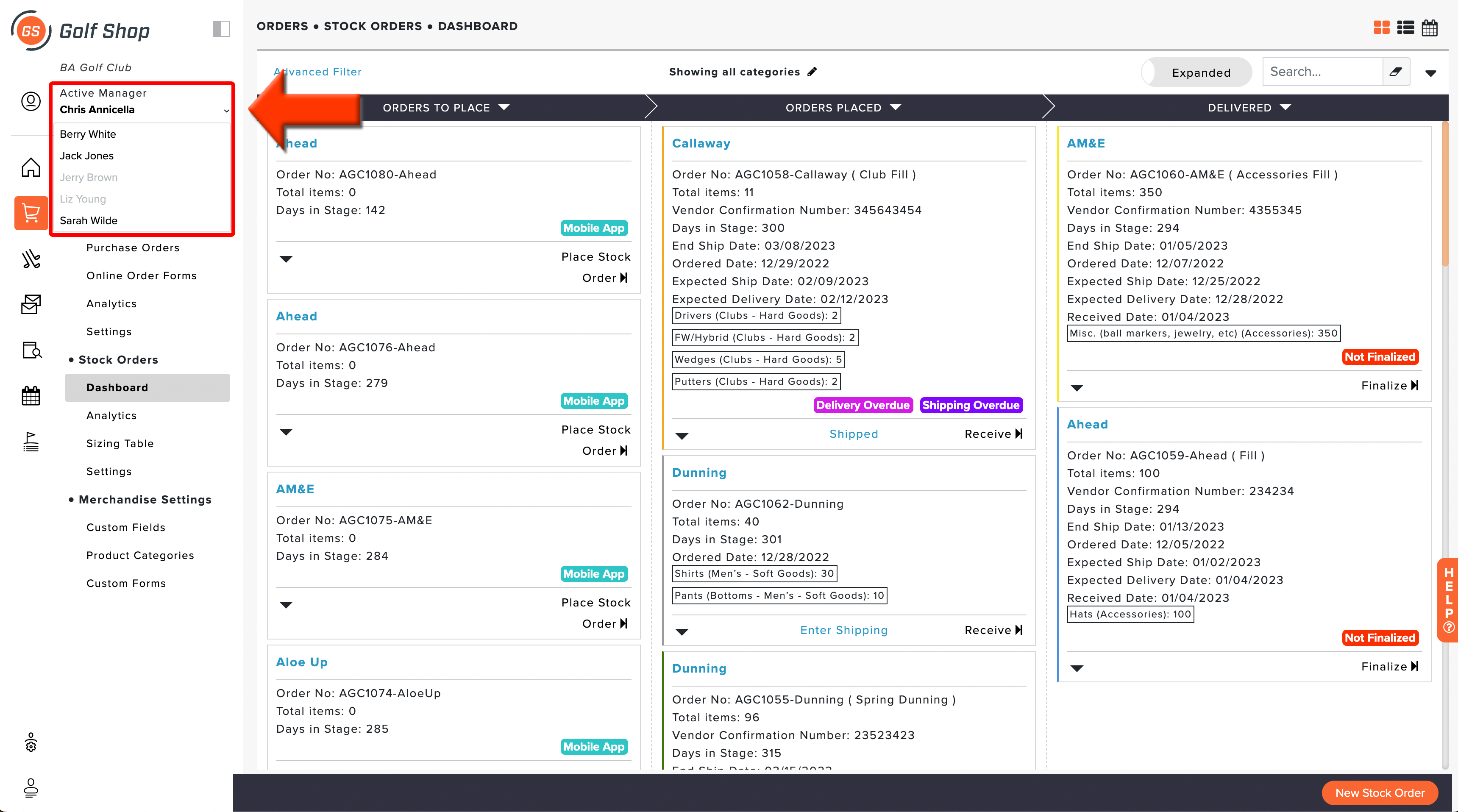
Task: Open the golf flag icon
Action: click(x=31, y=441)
